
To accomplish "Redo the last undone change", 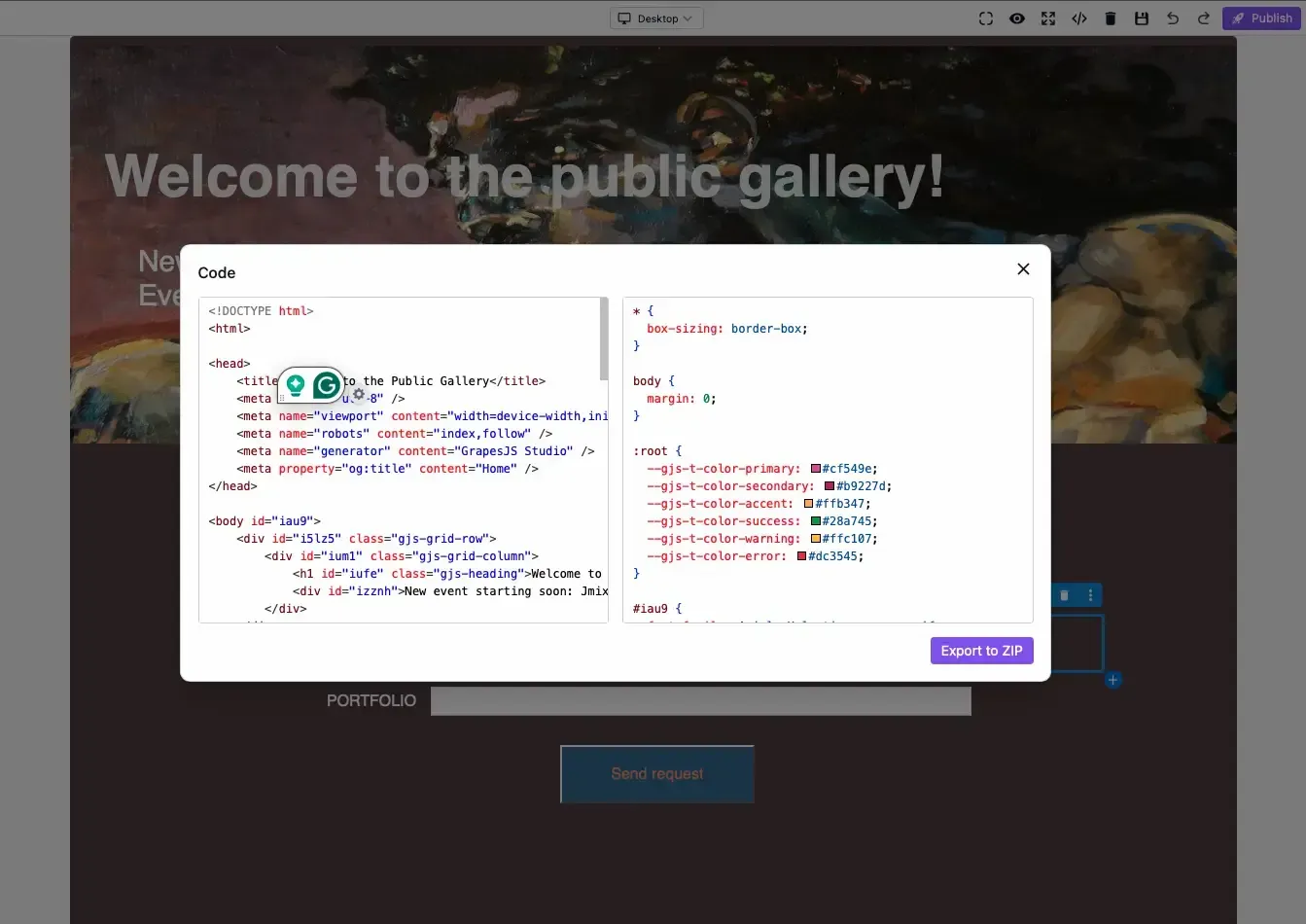I will click(x=1203, y=18).
